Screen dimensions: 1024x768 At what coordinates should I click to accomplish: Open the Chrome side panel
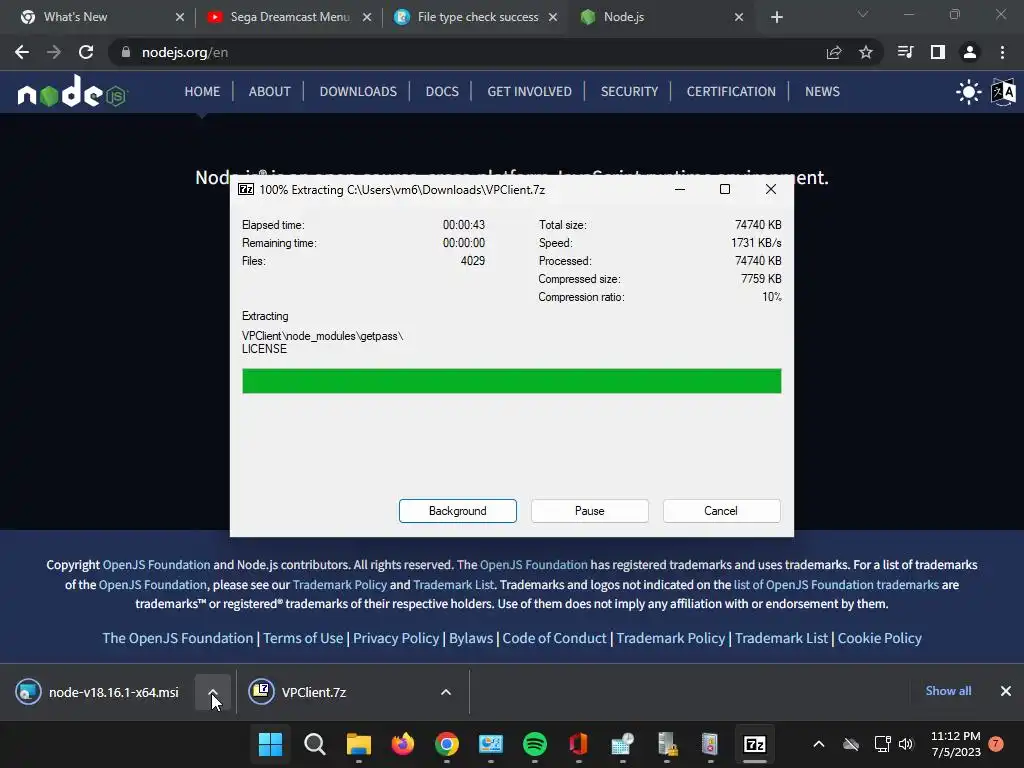[938, 52]
